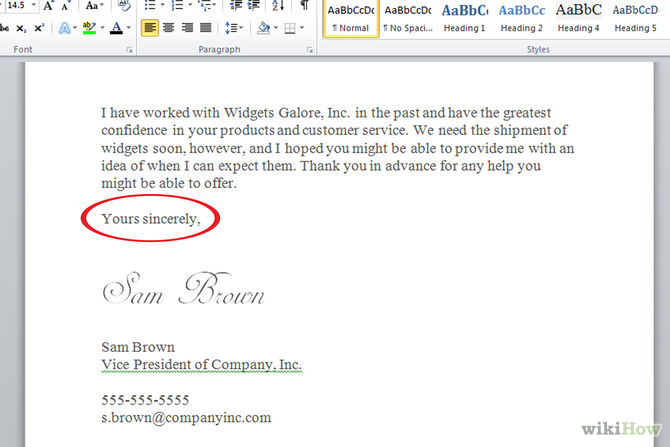Viewport: 670px width, 447px height.
Task: Open Line and Paragraph Spacing menu
Action: point(233,28)
